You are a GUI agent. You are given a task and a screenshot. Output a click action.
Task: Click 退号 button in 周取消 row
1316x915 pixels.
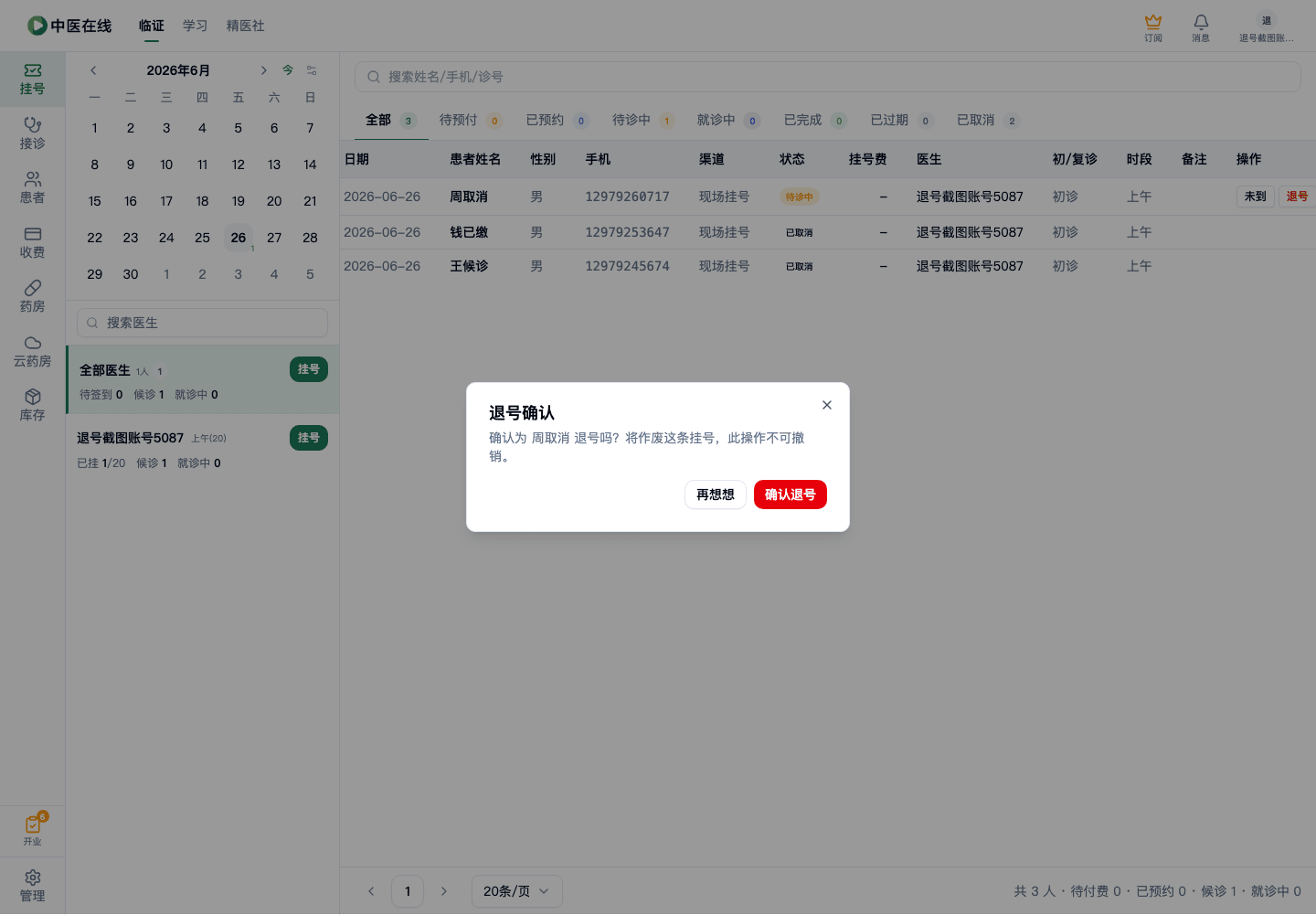(1297, 197)
